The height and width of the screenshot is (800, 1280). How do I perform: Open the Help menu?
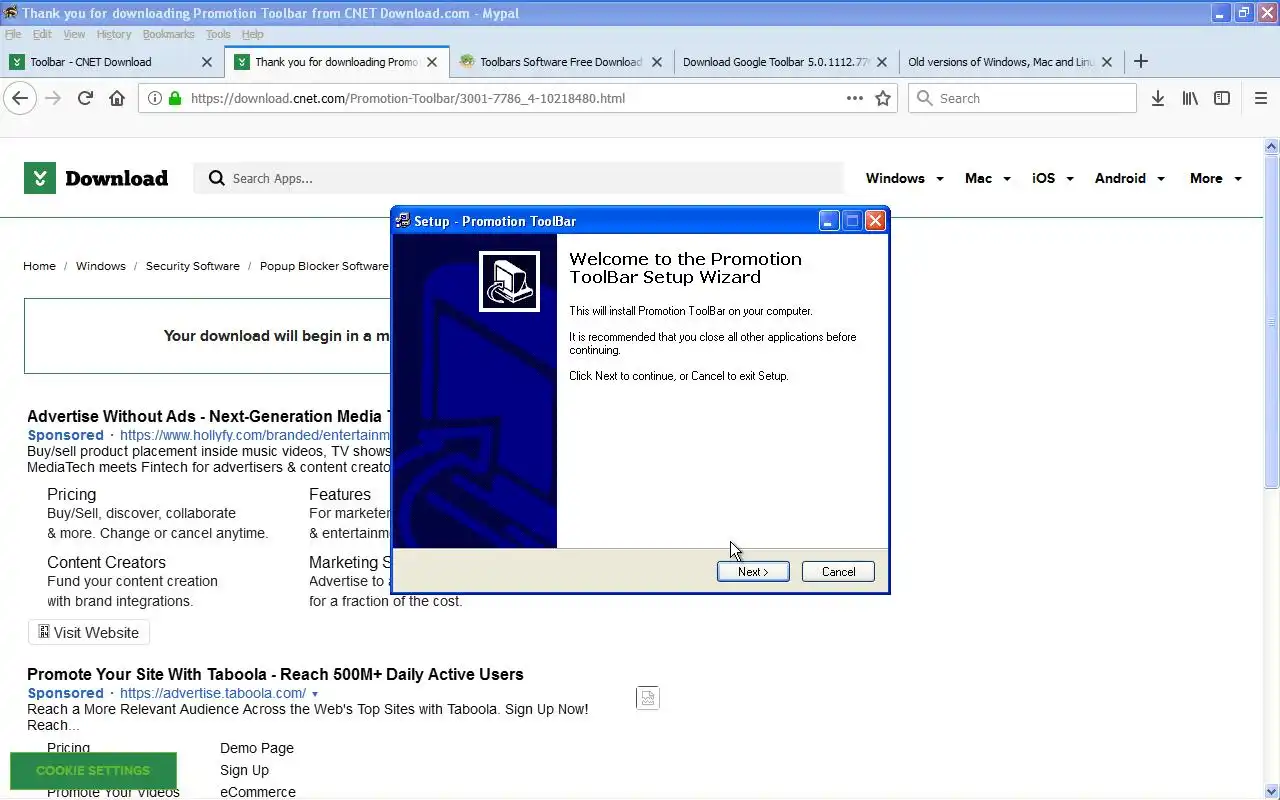[252, 34]
